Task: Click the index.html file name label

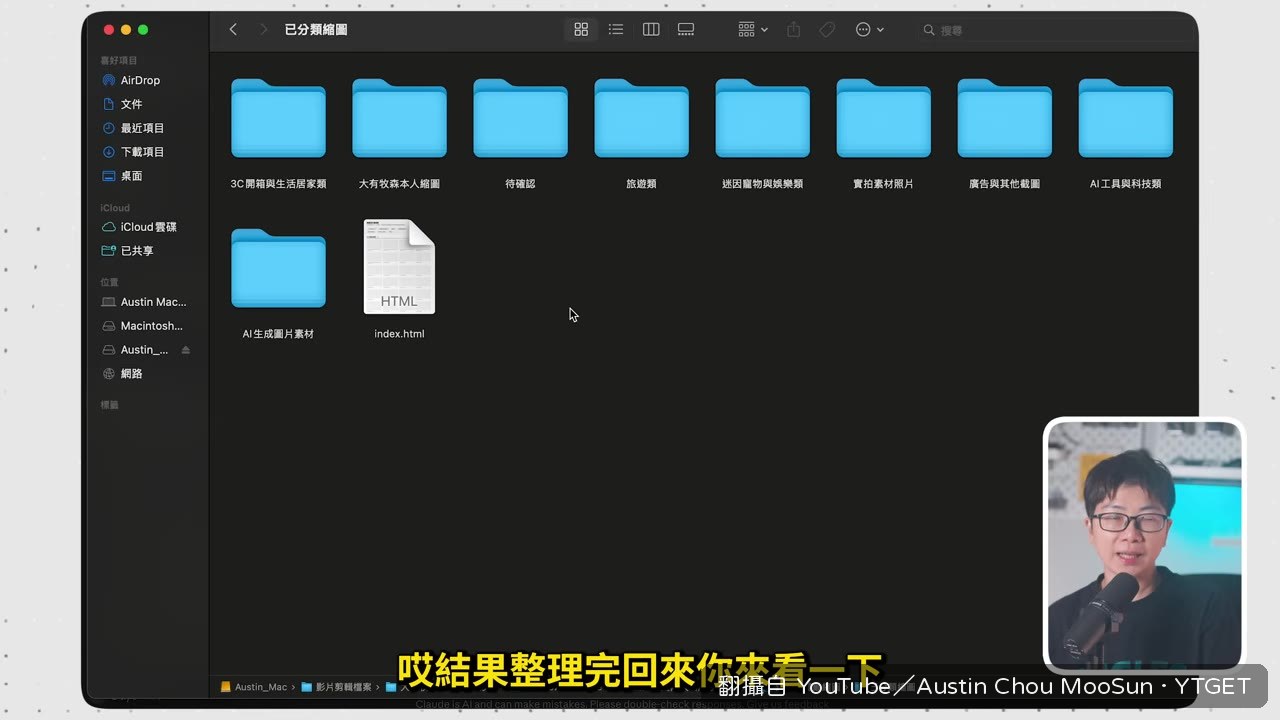Action: [x=399, y=334]
